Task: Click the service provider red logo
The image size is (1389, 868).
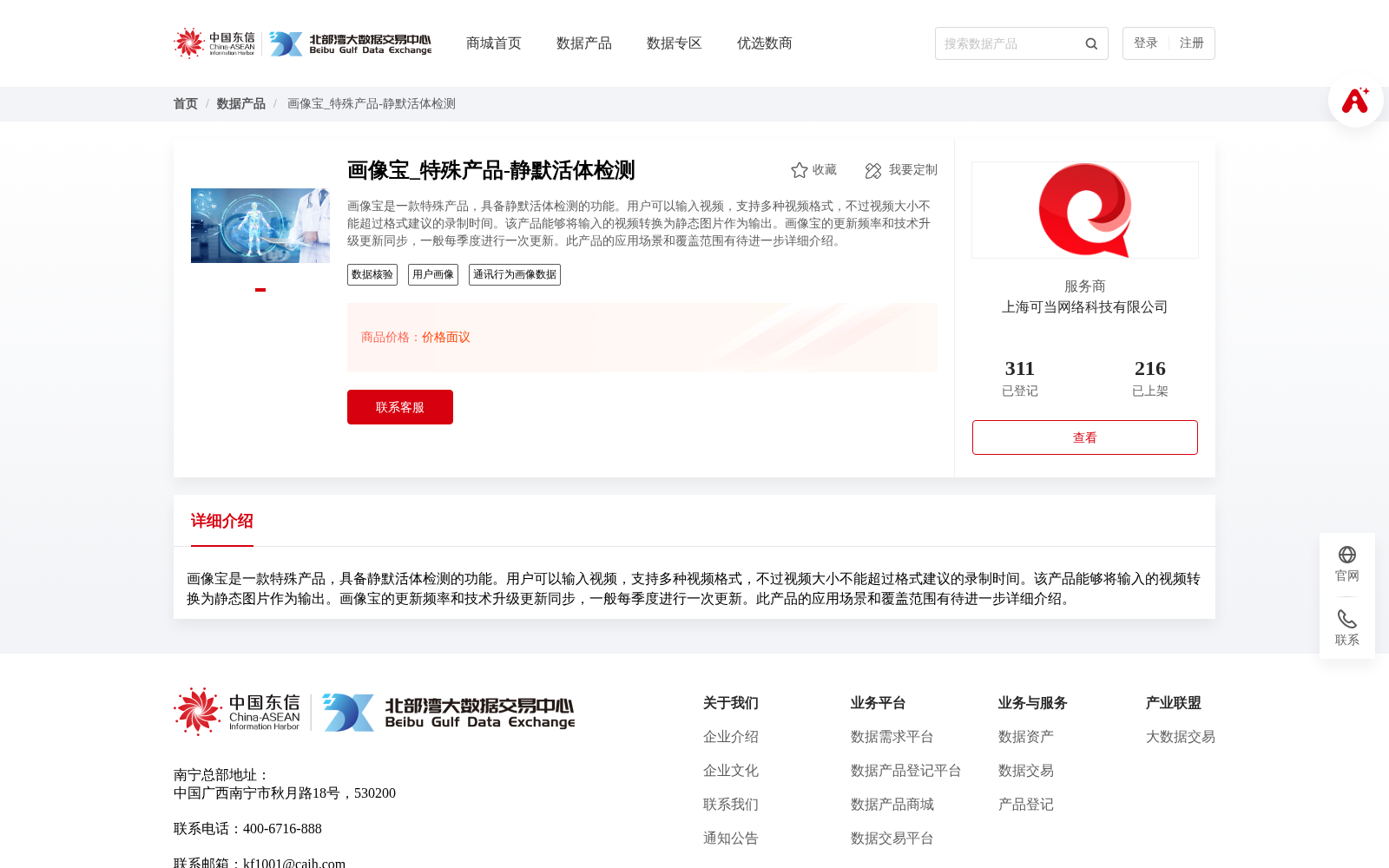Action: (x=1085, y=210)
